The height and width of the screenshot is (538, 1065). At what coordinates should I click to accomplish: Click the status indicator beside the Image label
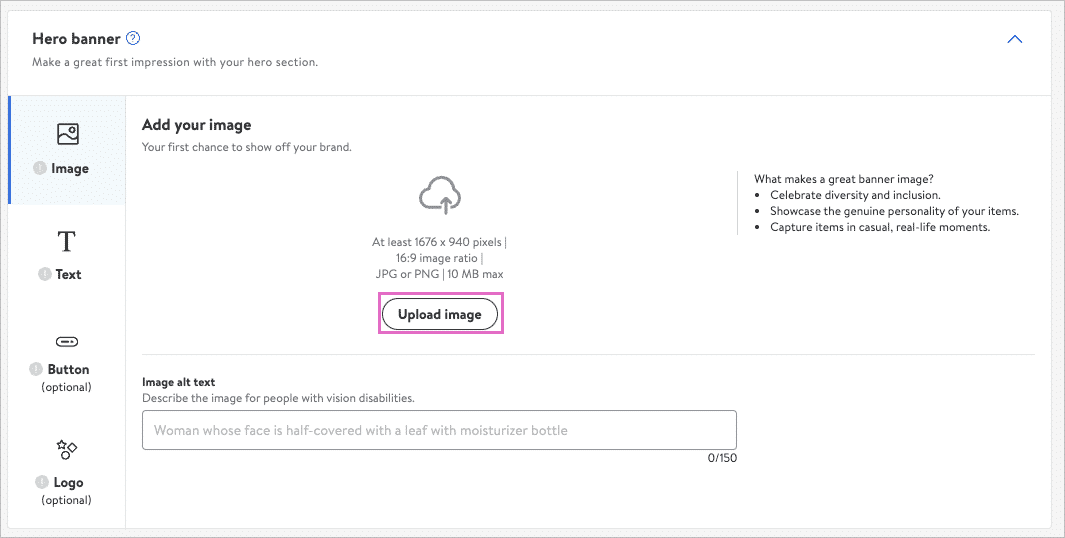click(42, 168)
